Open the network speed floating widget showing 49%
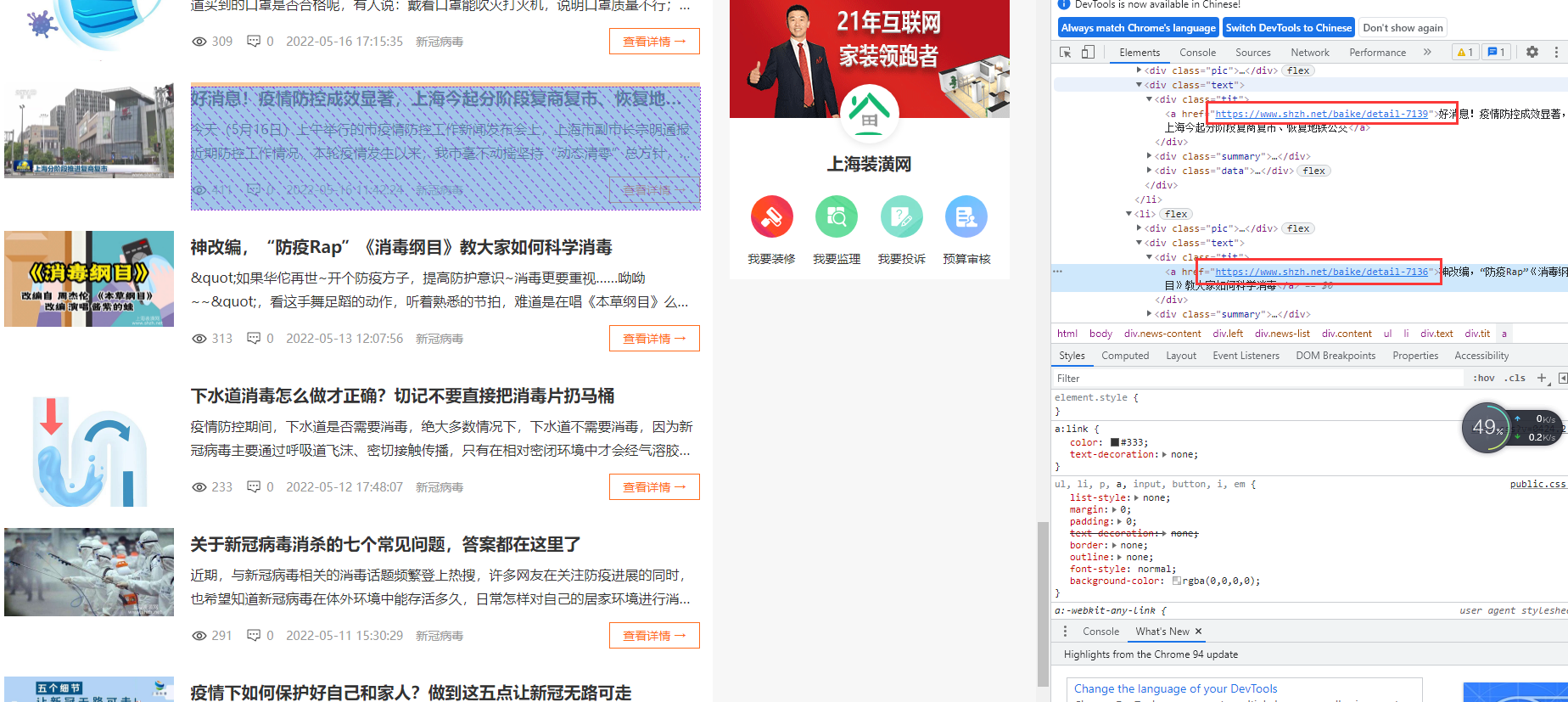The image size is (1568, 702). point(1513,428)
